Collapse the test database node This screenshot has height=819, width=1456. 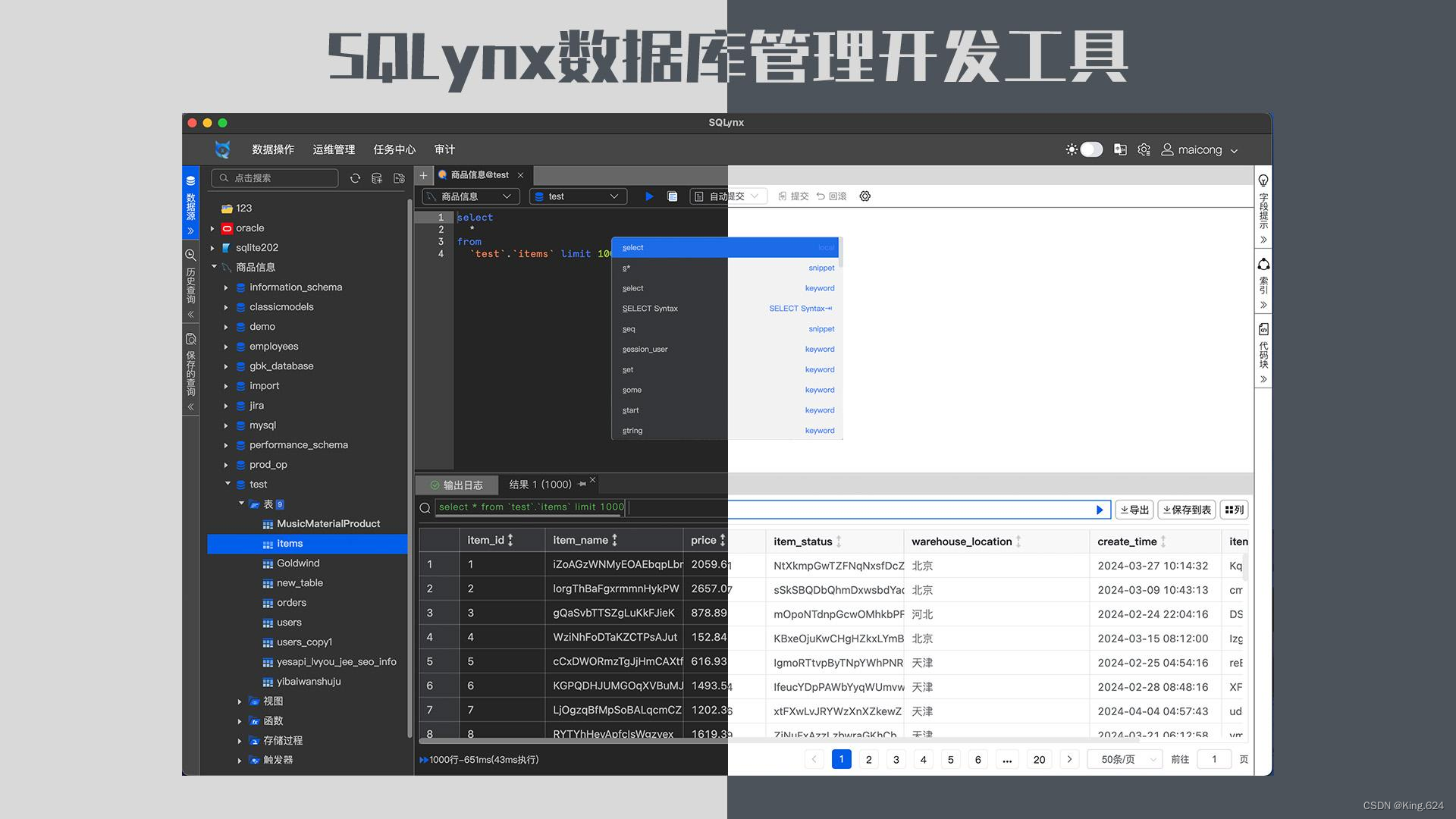click(227, 484)
